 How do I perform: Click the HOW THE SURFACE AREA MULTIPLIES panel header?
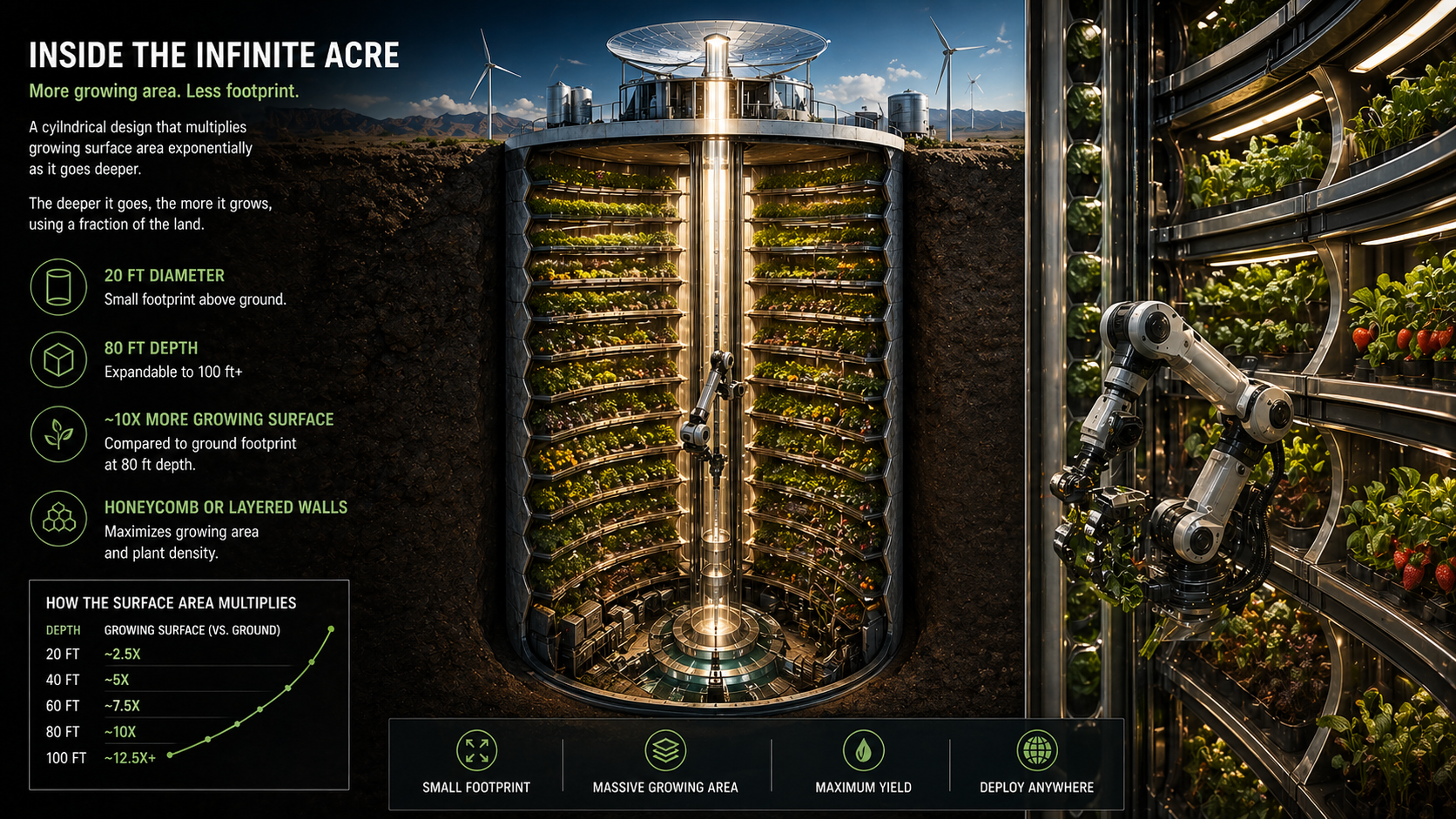click(x=171, y=602)
